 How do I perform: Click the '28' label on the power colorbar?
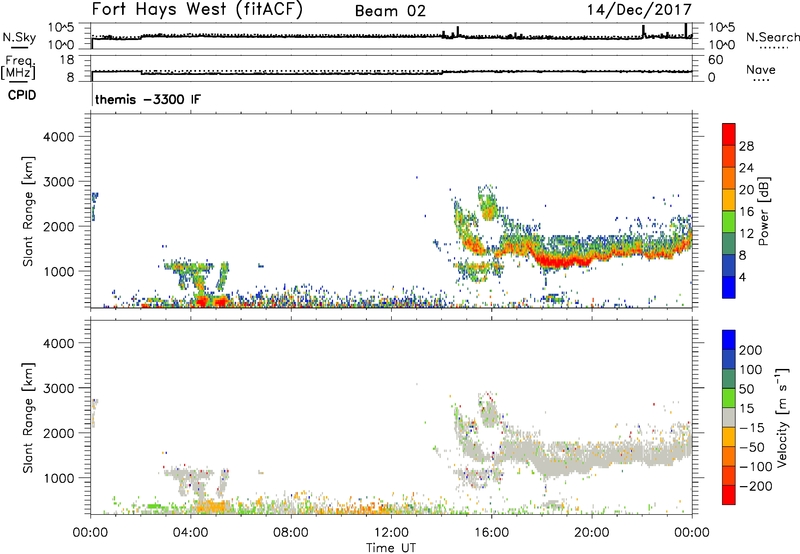pyautogui.click(x=746, y=146)
